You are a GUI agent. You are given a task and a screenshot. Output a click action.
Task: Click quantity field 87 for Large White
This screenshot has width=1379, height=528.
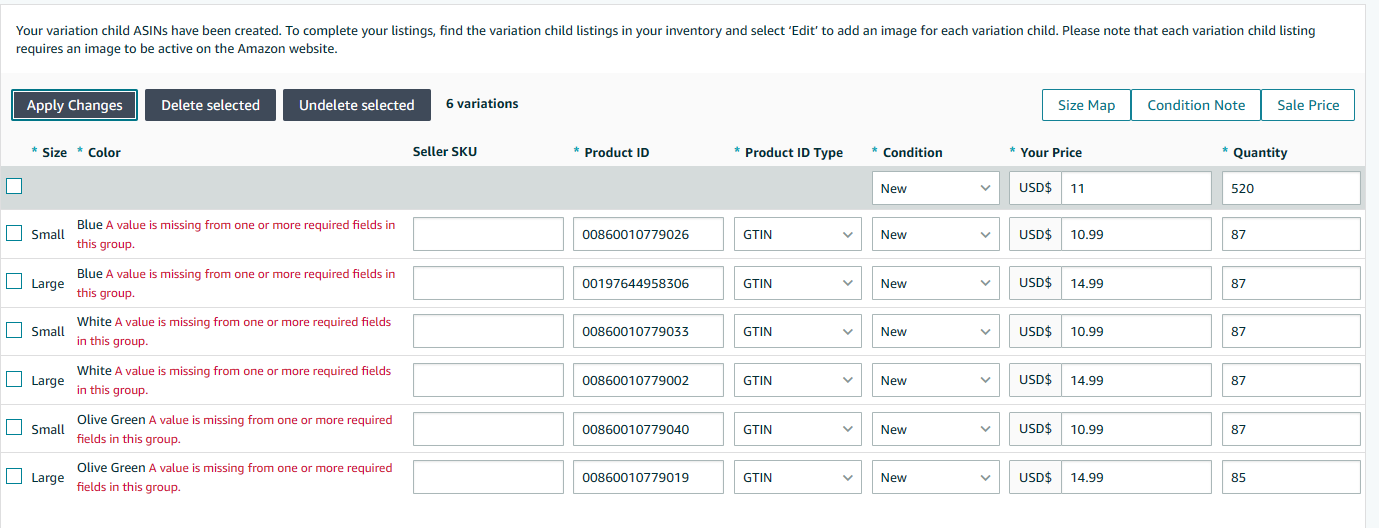tap(1291, 380)
